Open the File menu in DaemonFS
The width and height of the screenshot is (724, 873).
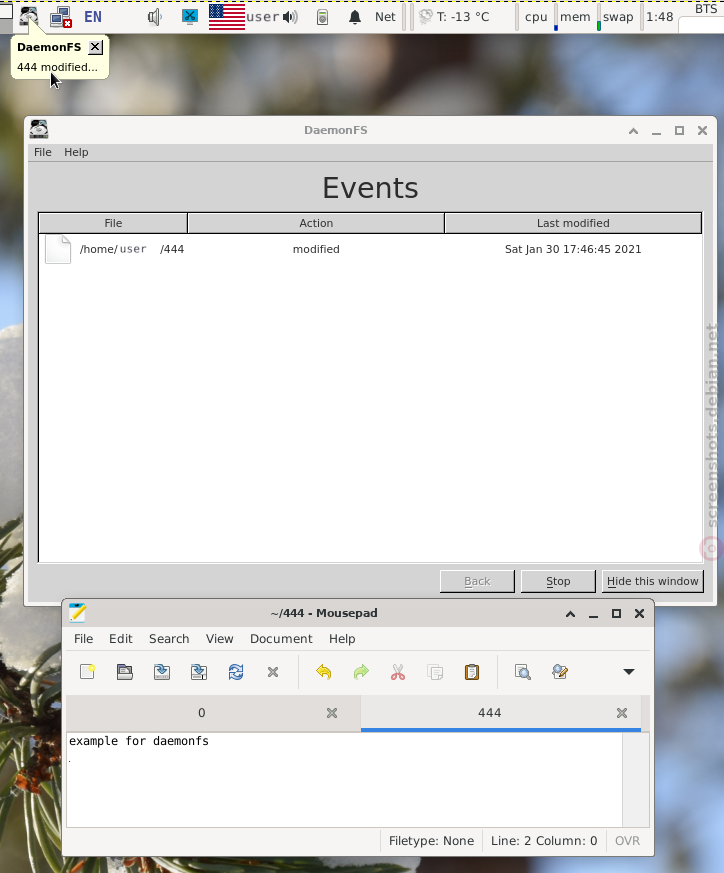pos(43,152)
